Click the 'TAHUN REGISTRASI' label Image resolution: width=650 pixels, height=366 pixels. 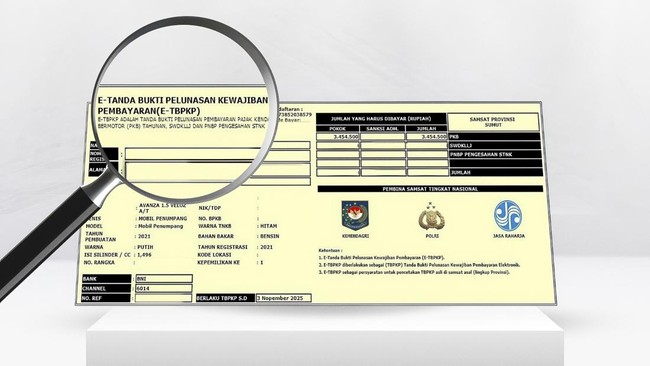[223, 247]
